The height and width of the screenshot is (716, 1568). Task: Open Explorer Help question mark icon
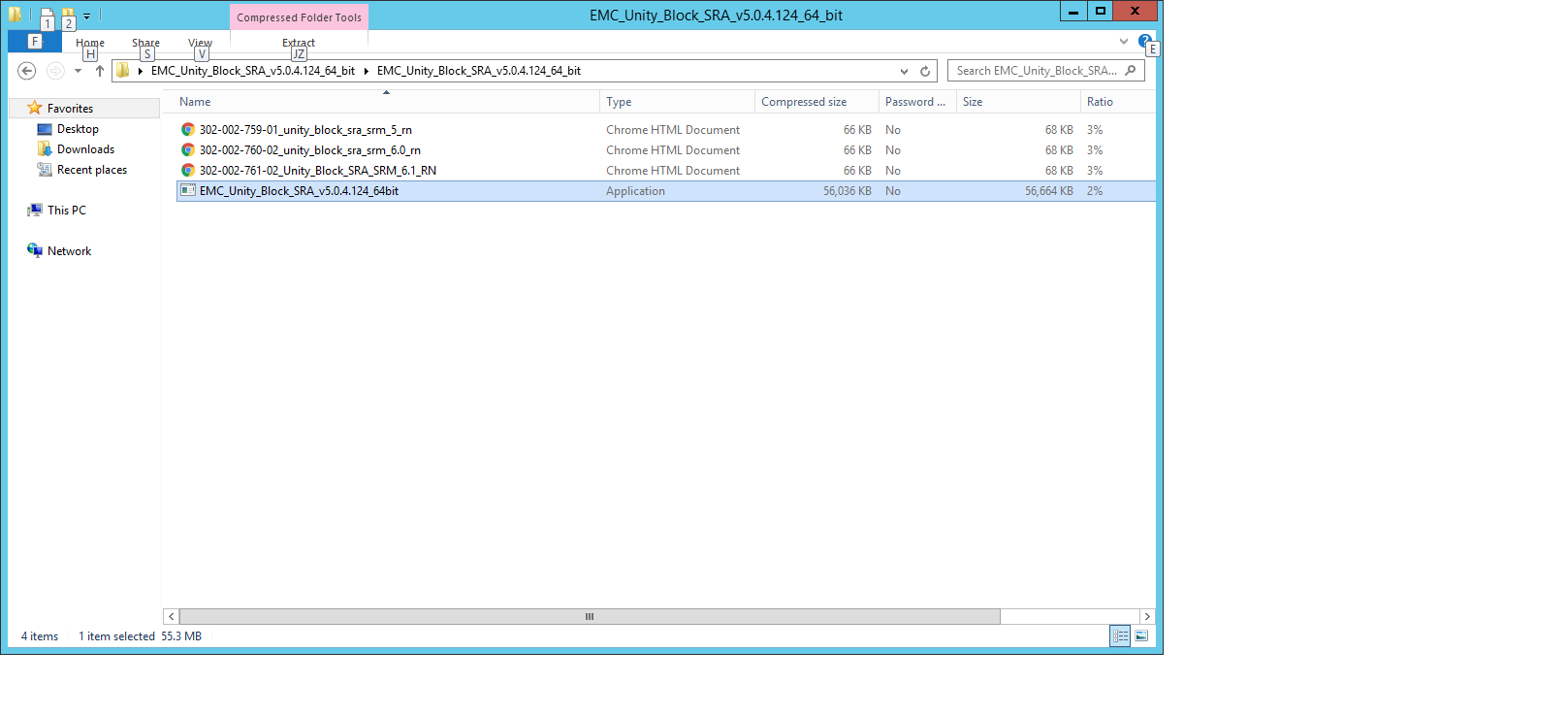pos(1144,42)
